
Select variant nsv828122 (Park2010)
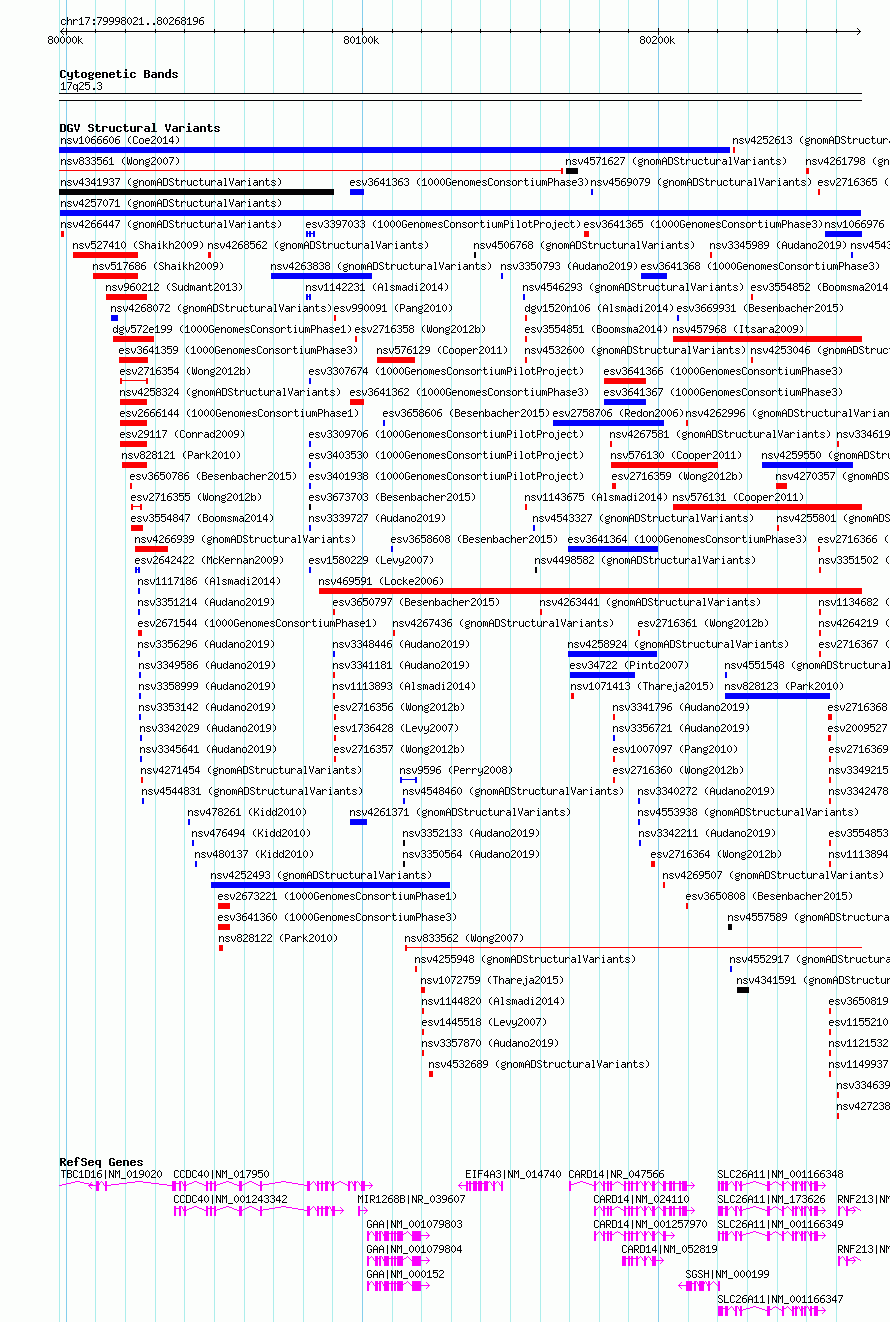point(278,938)
